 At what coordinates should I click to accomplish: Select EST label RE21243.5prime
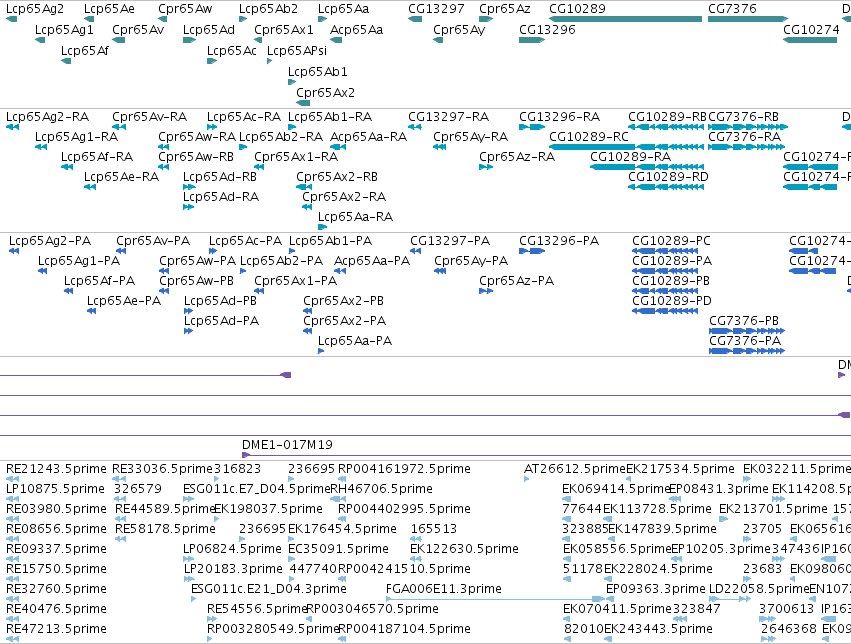56,469
